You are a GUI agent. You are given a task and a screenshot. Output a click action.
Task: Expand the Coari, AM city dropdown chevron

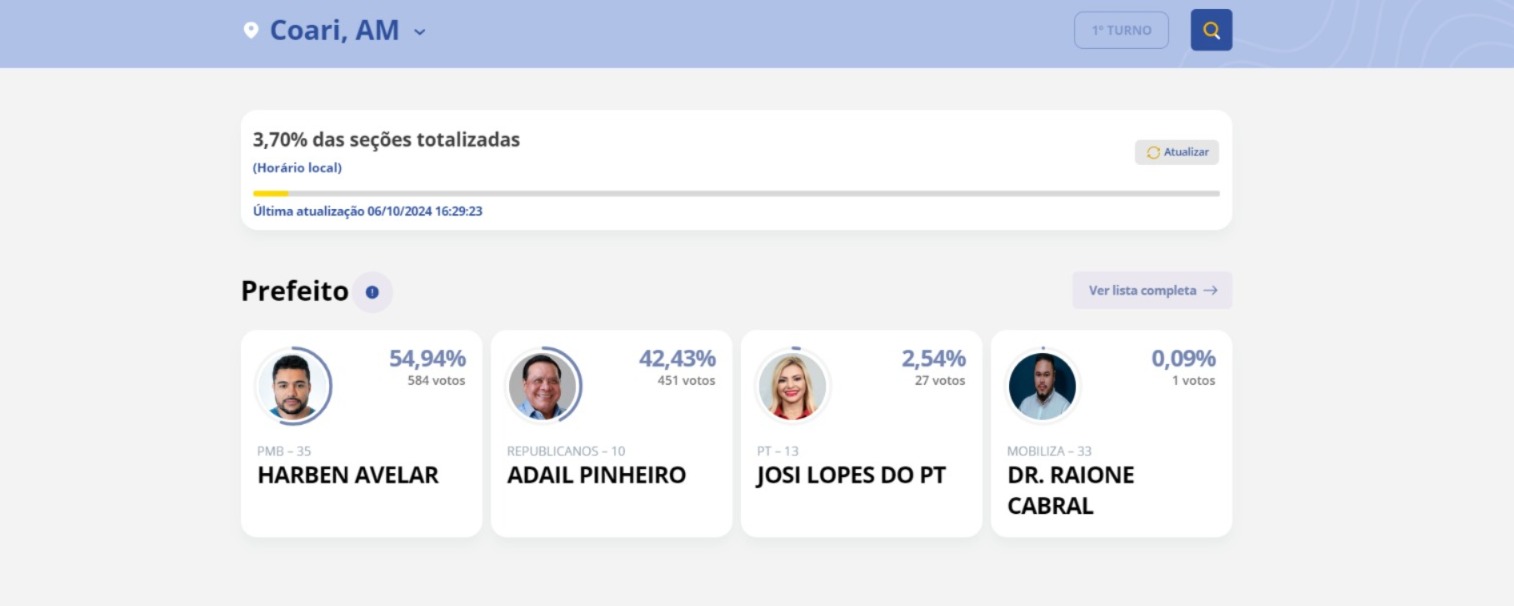click(420, 31)
